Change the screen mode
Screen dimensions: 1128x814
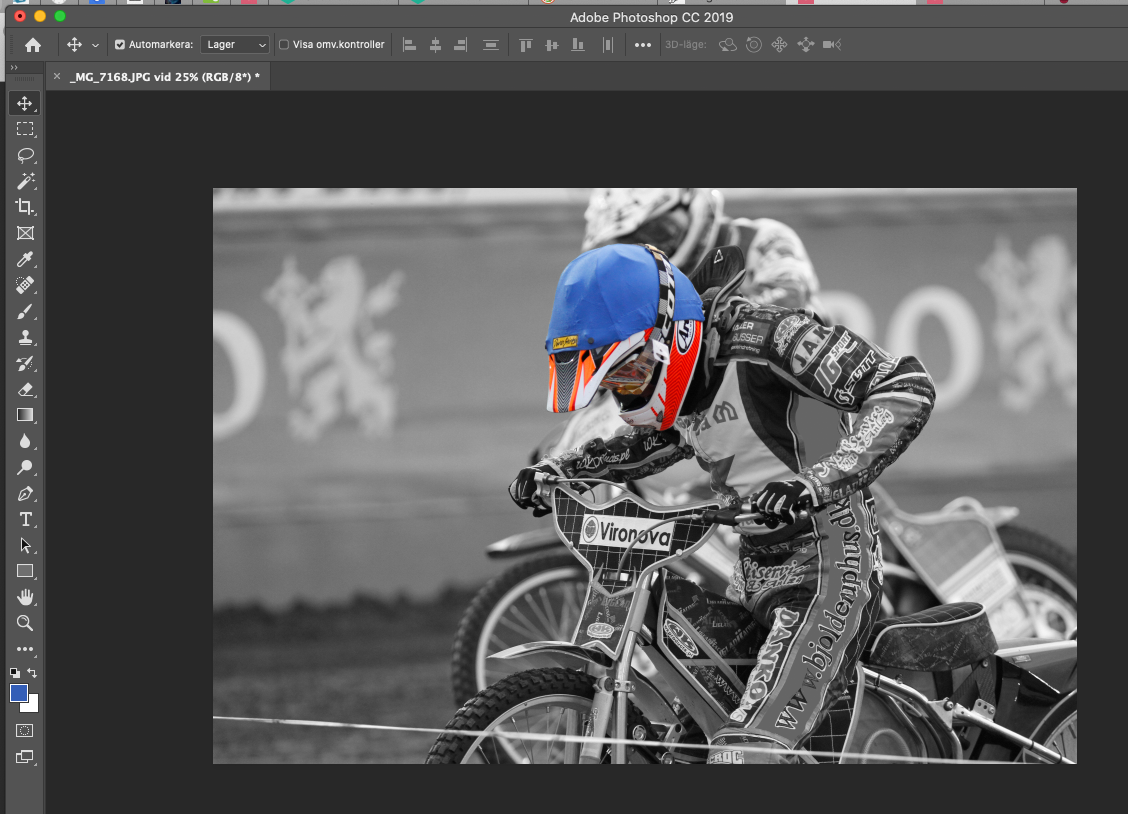24,756
